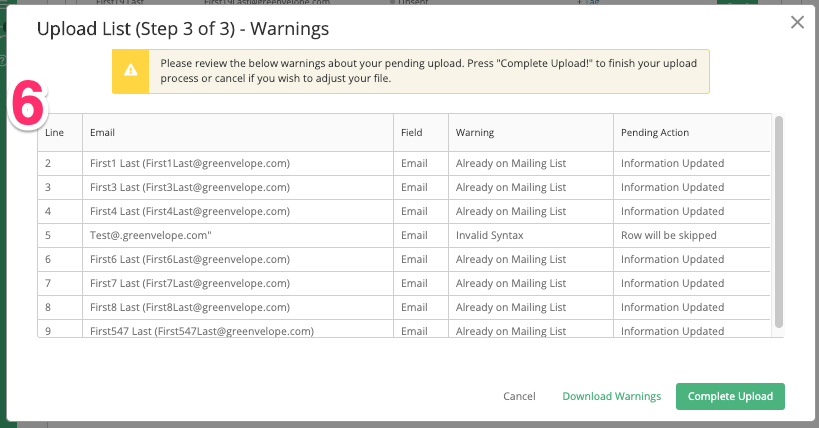This screenshot has height=428, width=819.
Task: Click the warnings table scrollbar
Action: pos(779,222)
